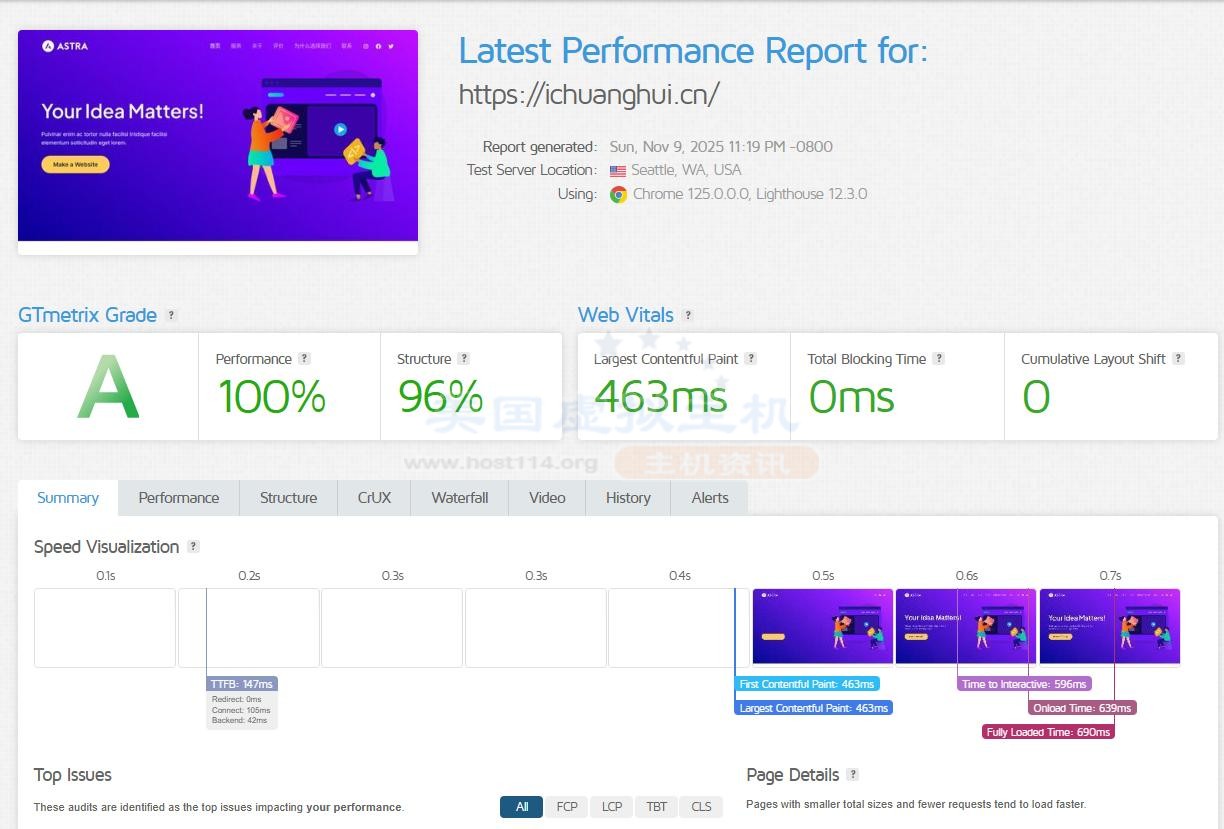Click Cumulative Layout Shift help icon

point(1178,359)
